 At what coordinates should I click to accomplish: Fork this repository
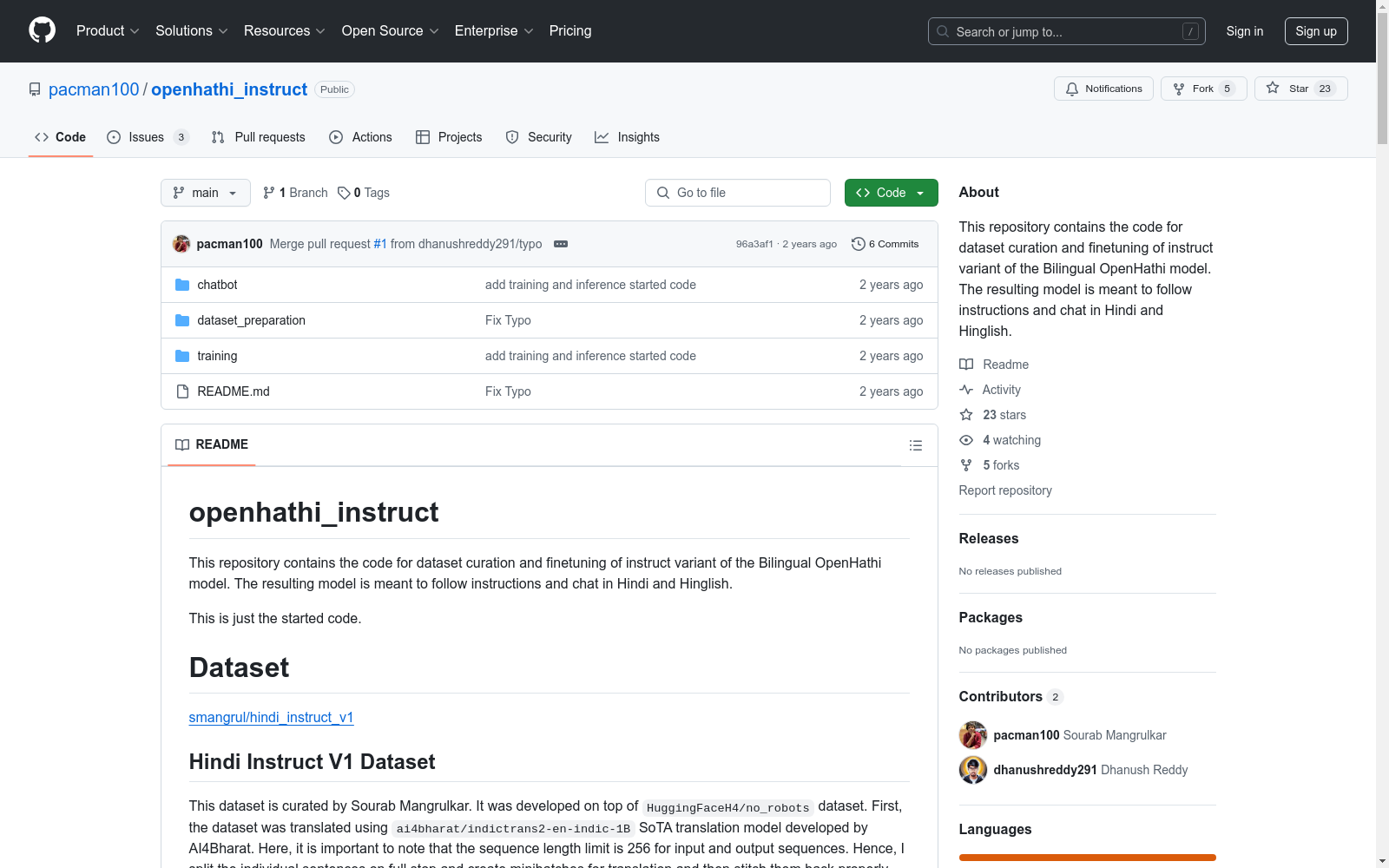pos(1203,89)
